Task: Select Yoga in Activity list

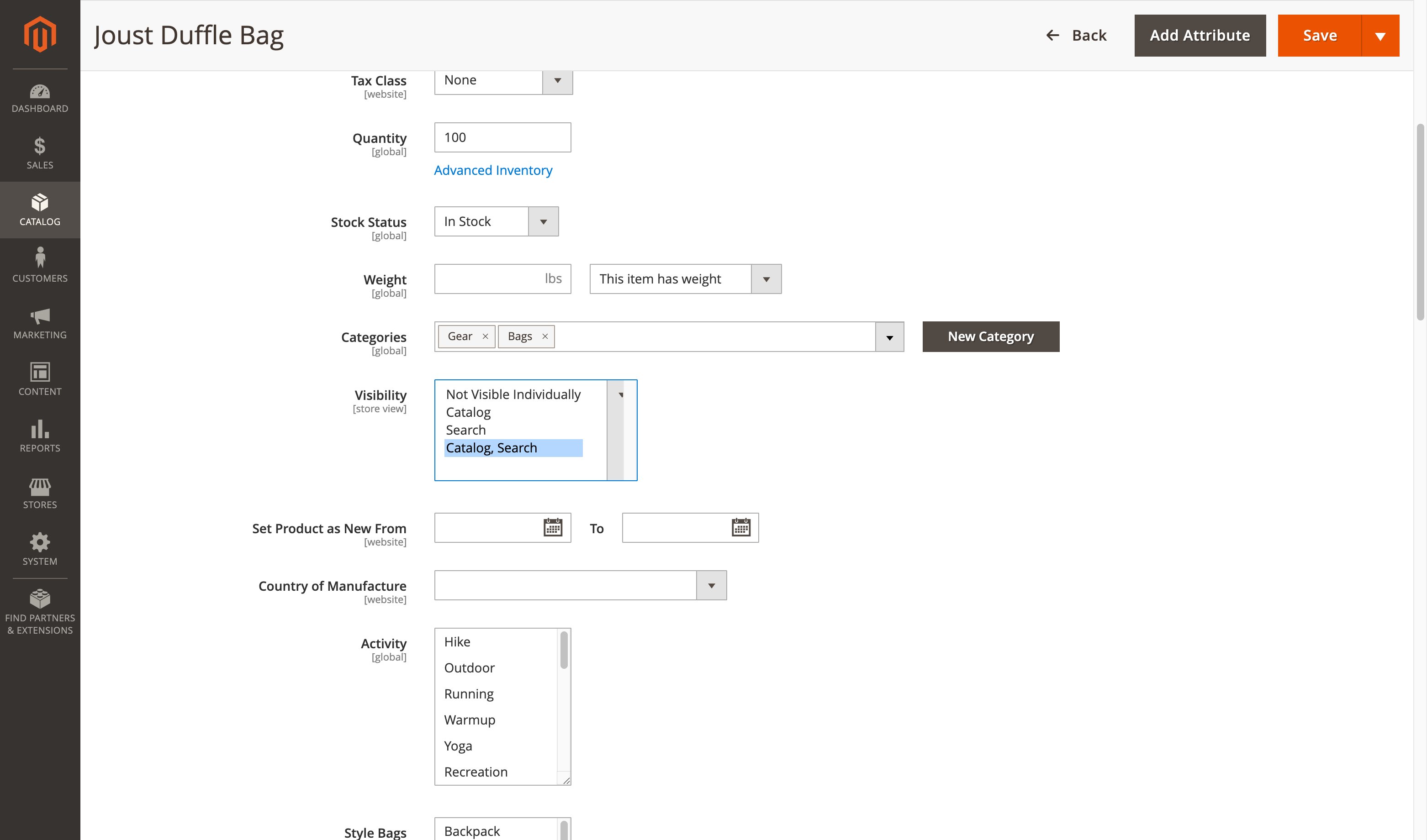Action: point(496,746)
